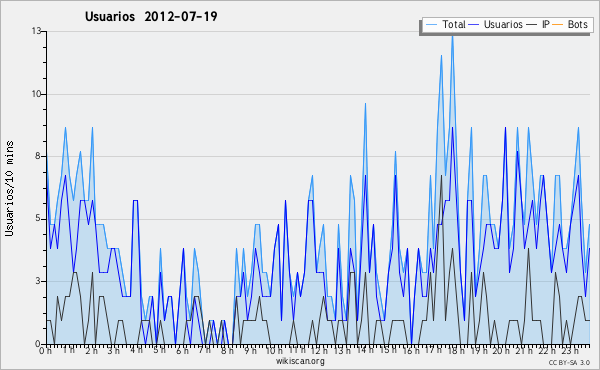Click the x-axis label '12 h'
Image resolution: width=600 pixels, height=370 pixels.
point(319,351)
